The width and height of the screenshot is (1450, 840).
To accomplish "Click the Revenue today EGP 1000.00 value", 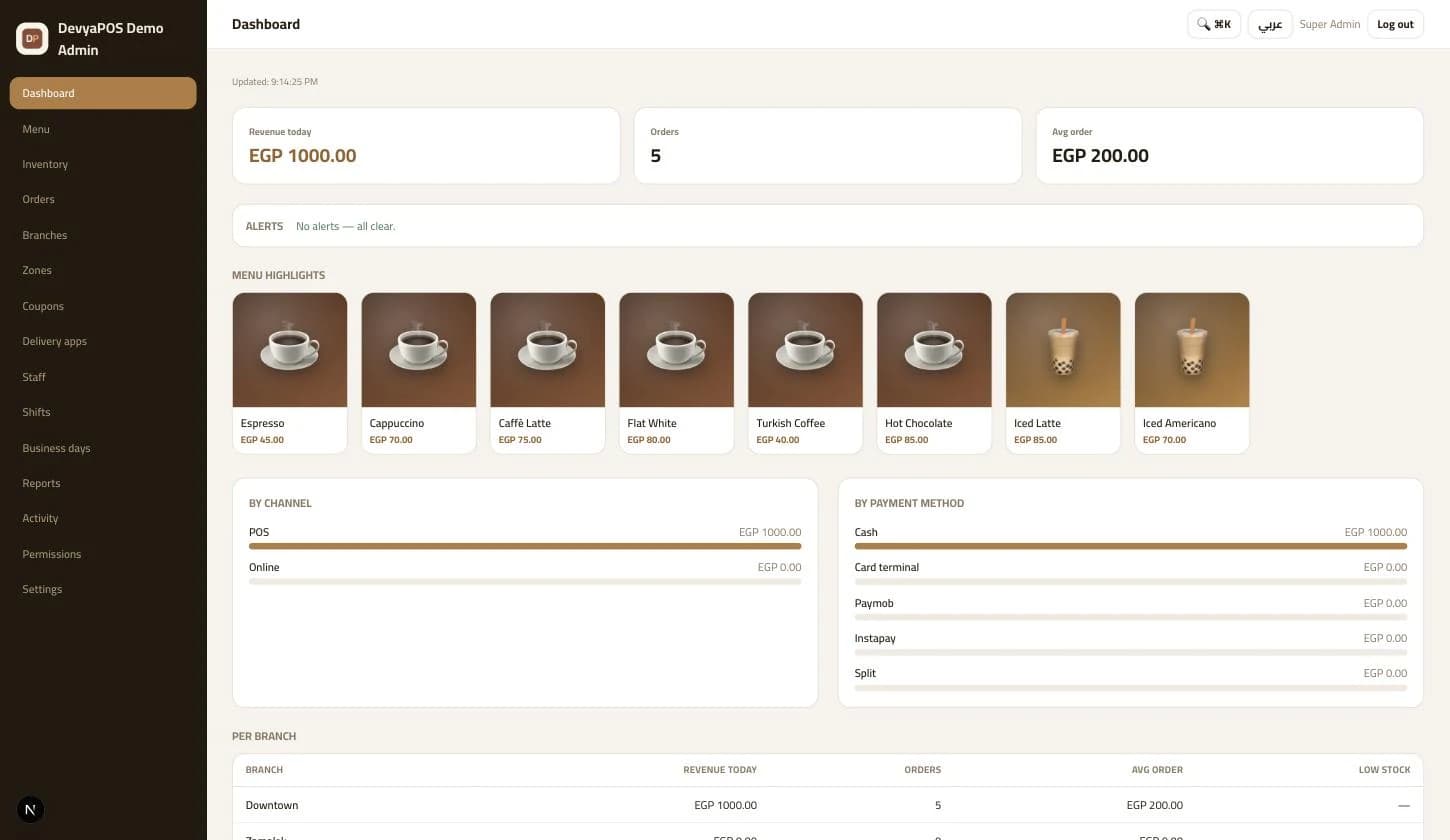I will pyautogui.click(x=302, y=155).
